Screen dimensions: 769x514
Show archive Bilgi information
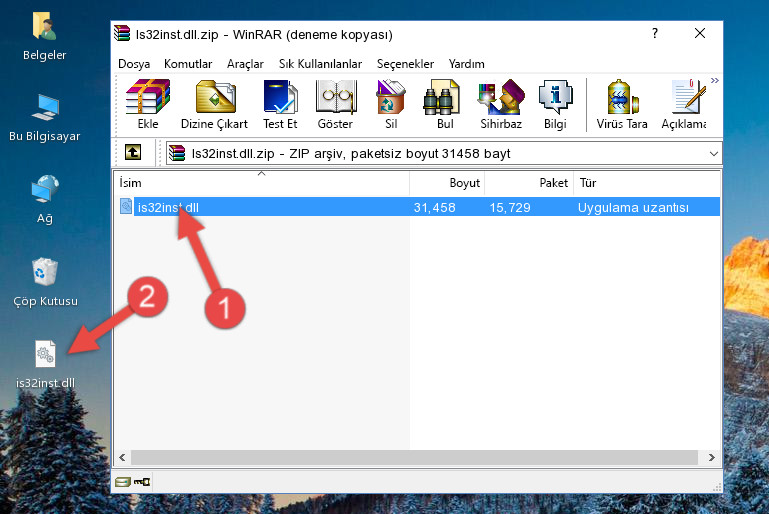tap(555, 104)
